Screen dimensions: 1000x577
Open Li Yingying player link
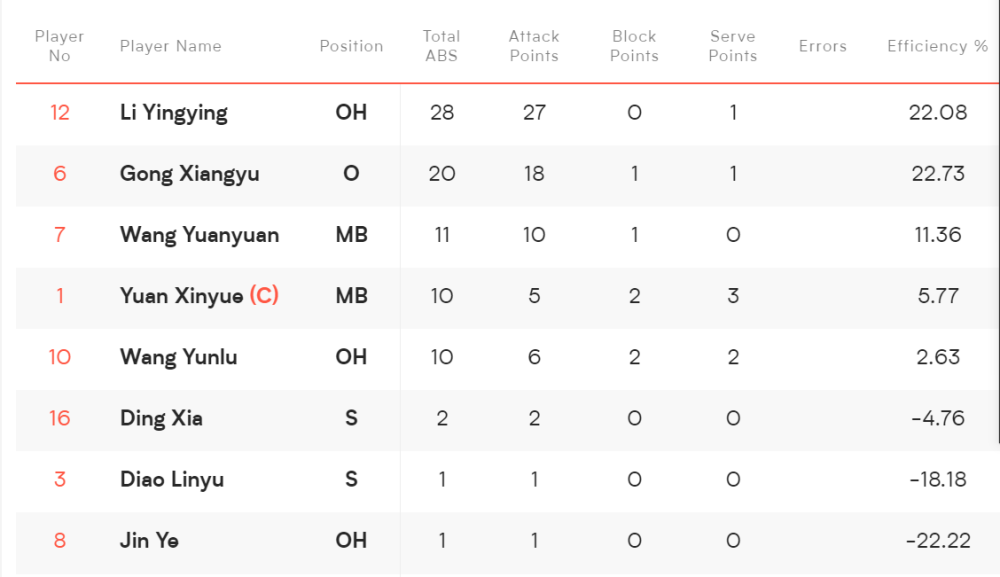(173, 113)
